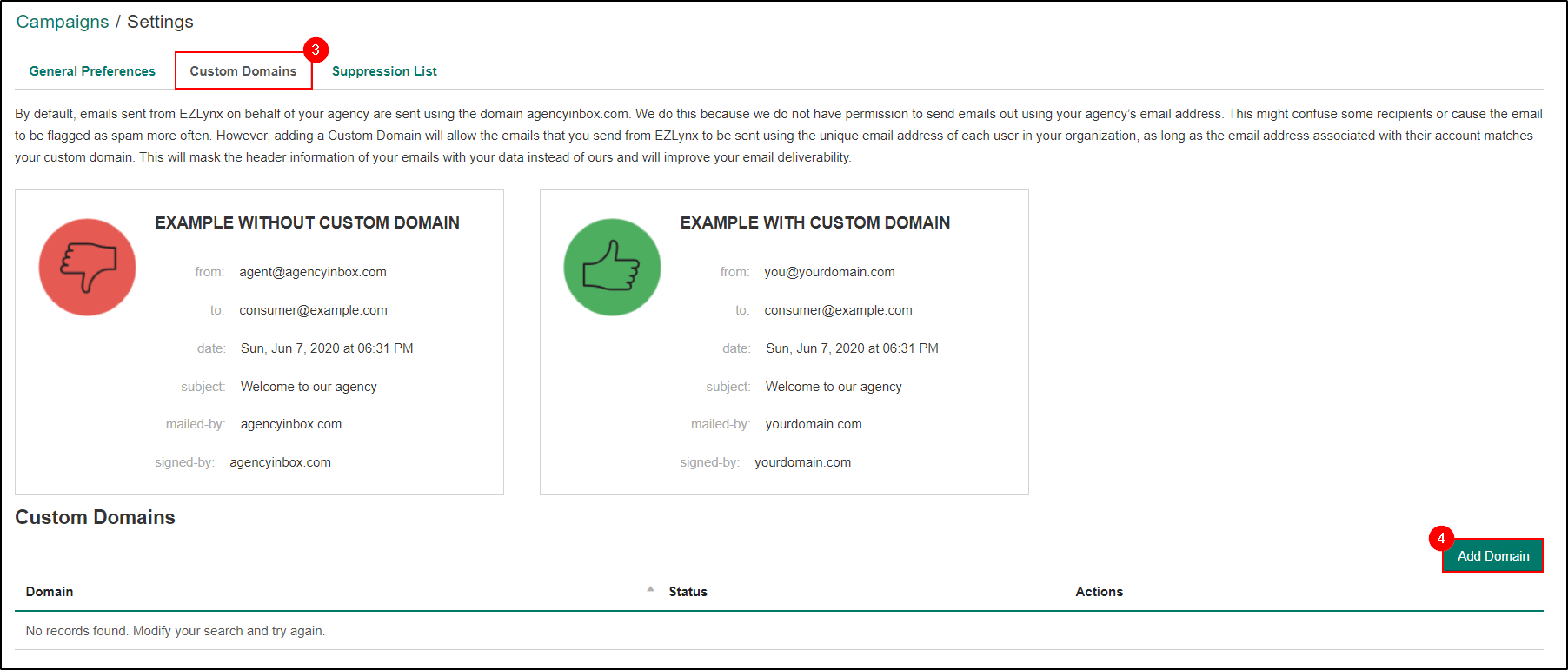Open the General Preferences tab
The width and height of the screenshot is (1568, 670).
(x=92, y=71)
